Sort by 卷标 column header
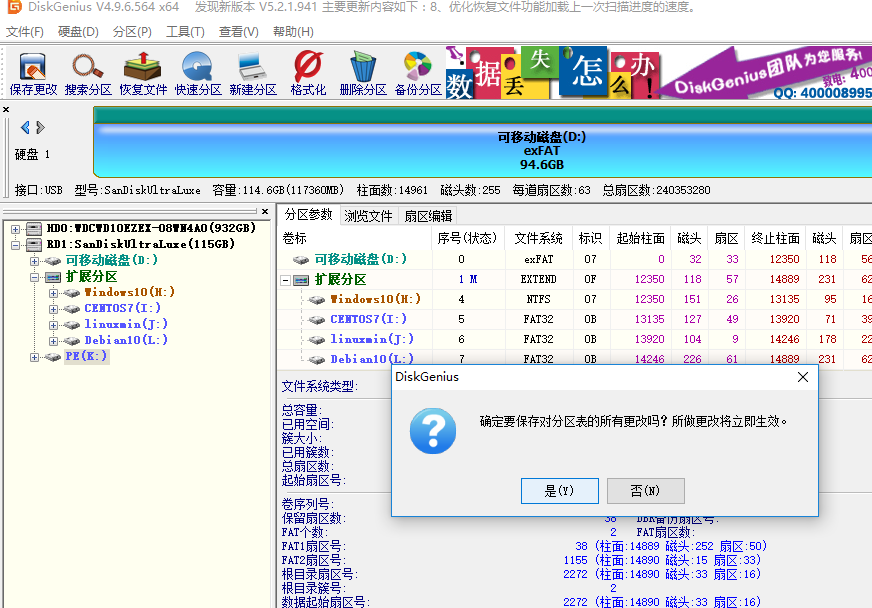The height and width of the screenshot is (608, 872). click(355, 239)
